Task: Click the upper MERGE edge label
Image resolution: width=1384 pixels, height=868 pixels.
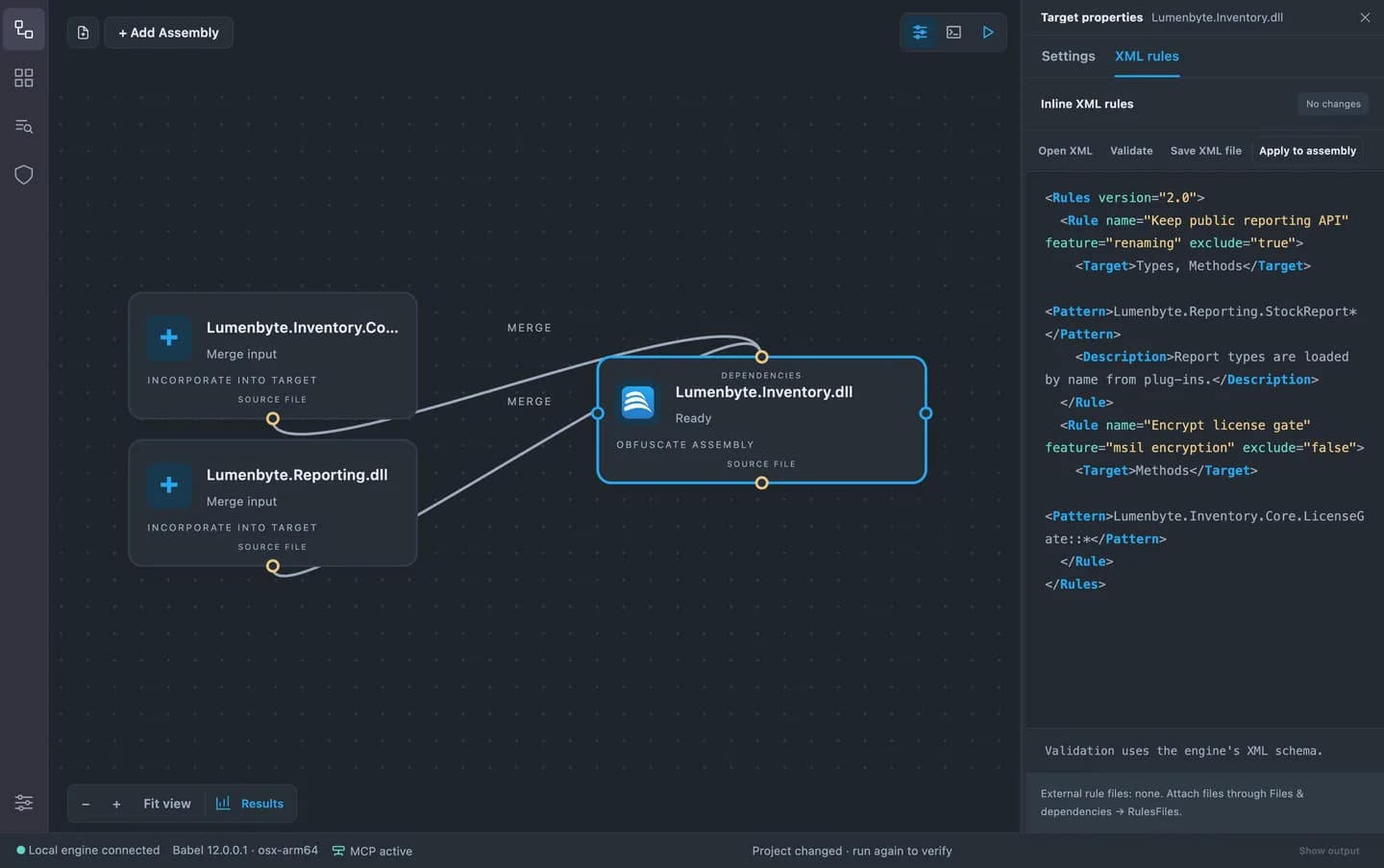Action: point(530,328)
